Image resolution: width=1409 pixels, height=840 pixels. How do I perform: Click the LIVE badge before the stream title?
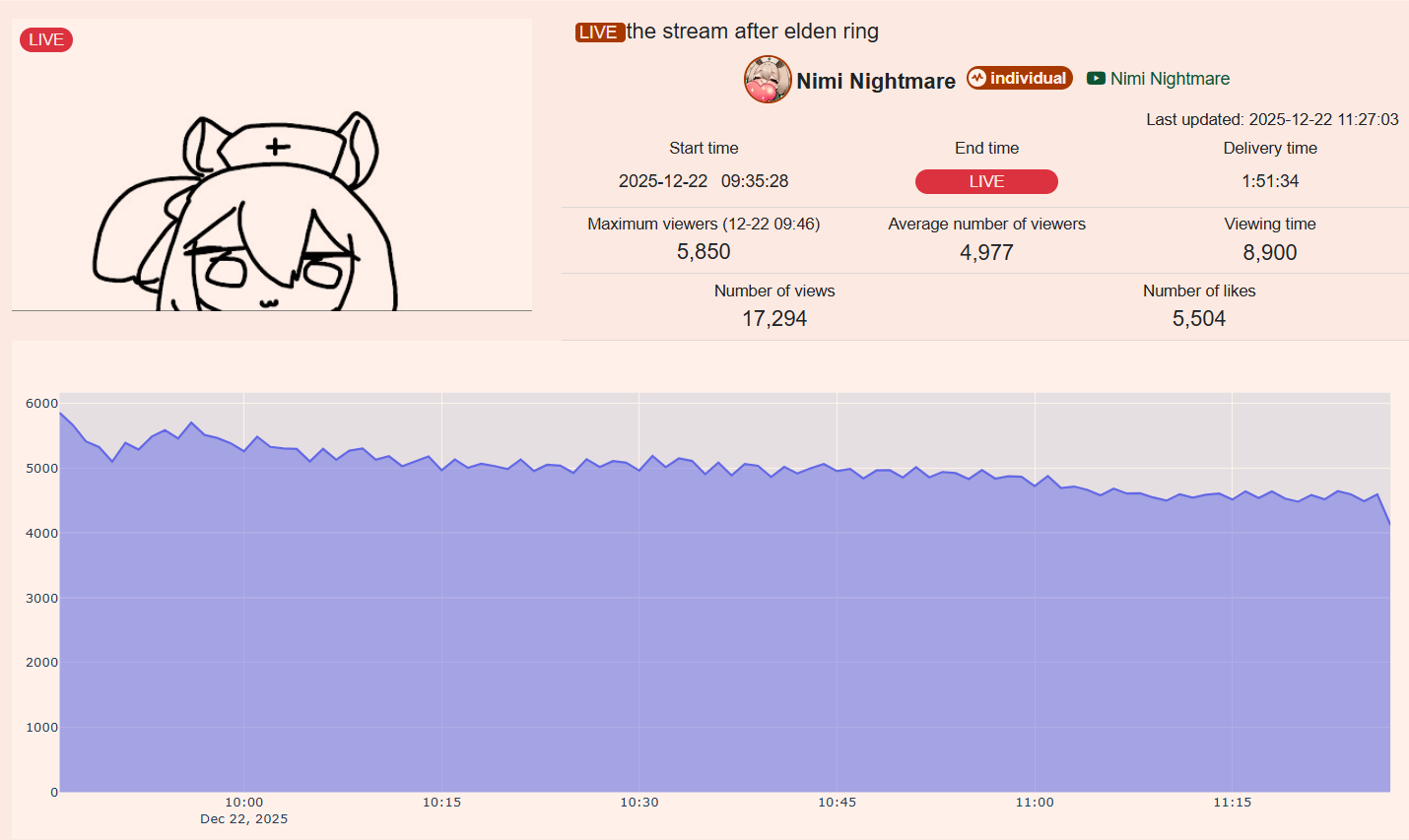tap(600, 32)
